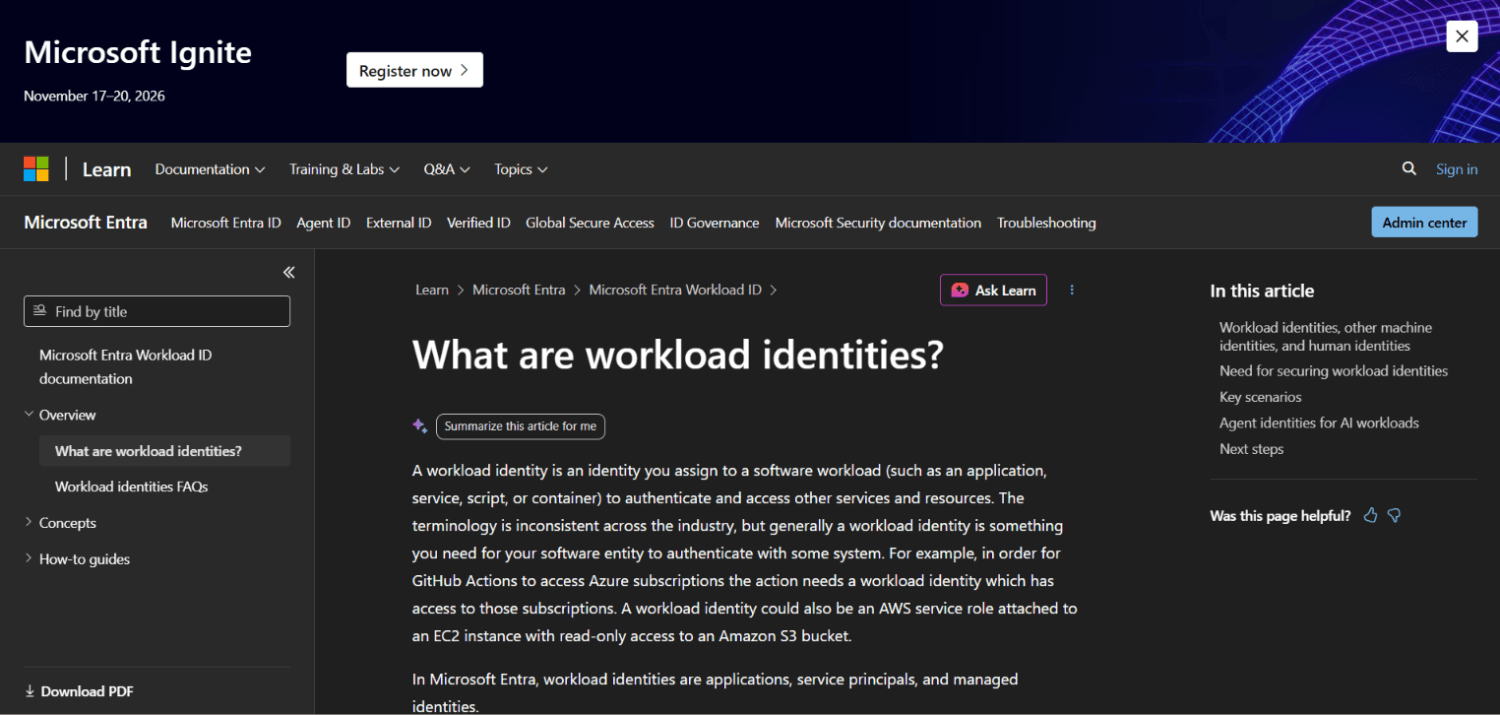
Task: Open Workload identities FAQs tree item
Action: point(131,487)
